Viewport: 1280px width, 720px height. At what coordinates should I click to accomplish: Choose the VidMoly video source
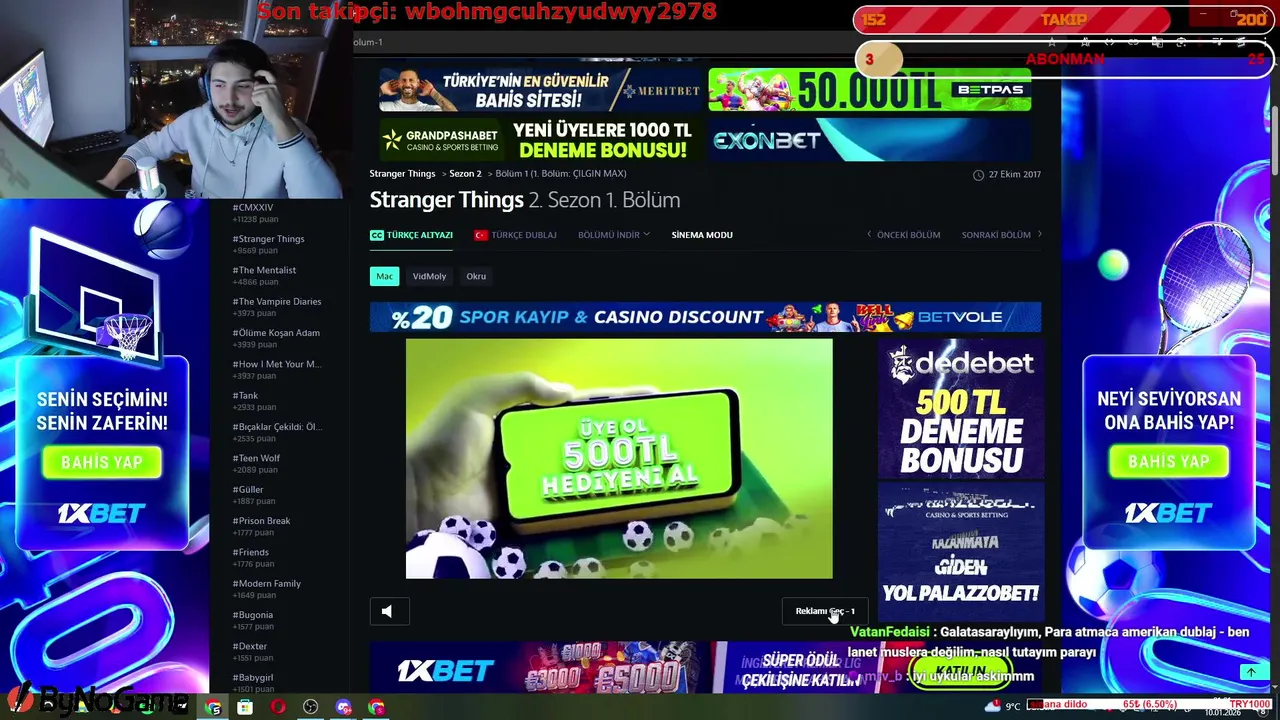click(430, 276)
